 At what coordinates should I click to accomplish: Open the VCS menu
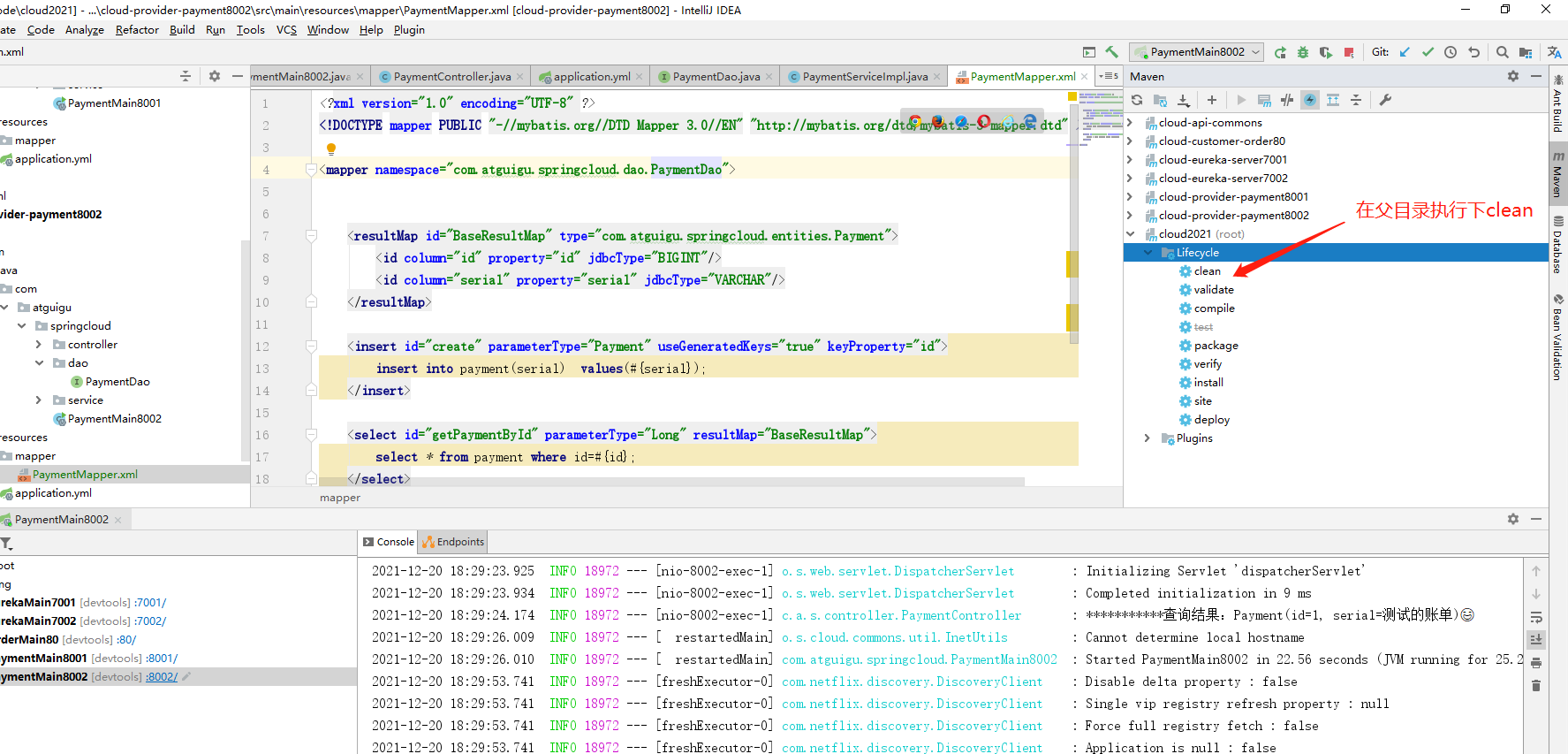pyautogui.click(x=286, y=29)
